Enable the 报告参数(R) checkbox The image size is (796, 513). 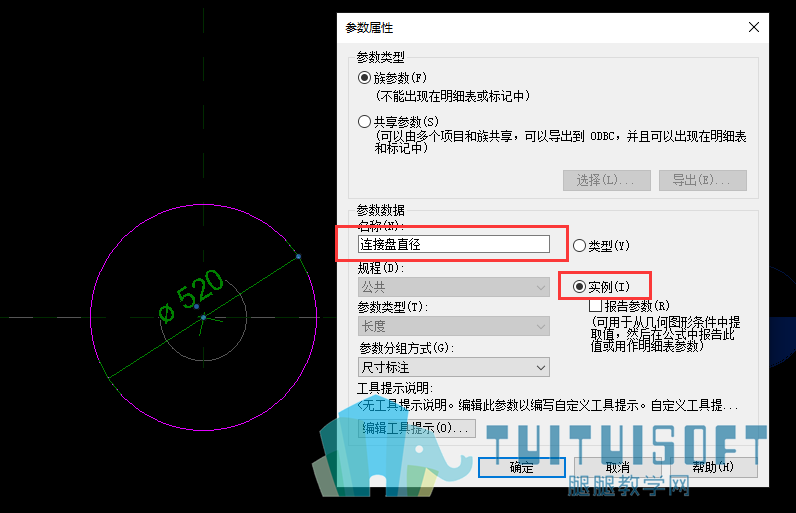click(595, 306)
